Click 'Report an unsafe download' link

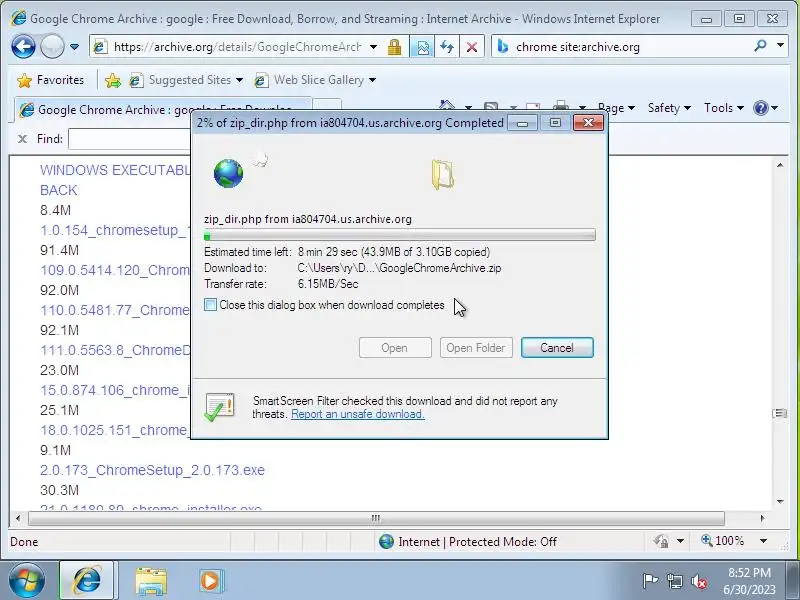(x=358, y=414)
